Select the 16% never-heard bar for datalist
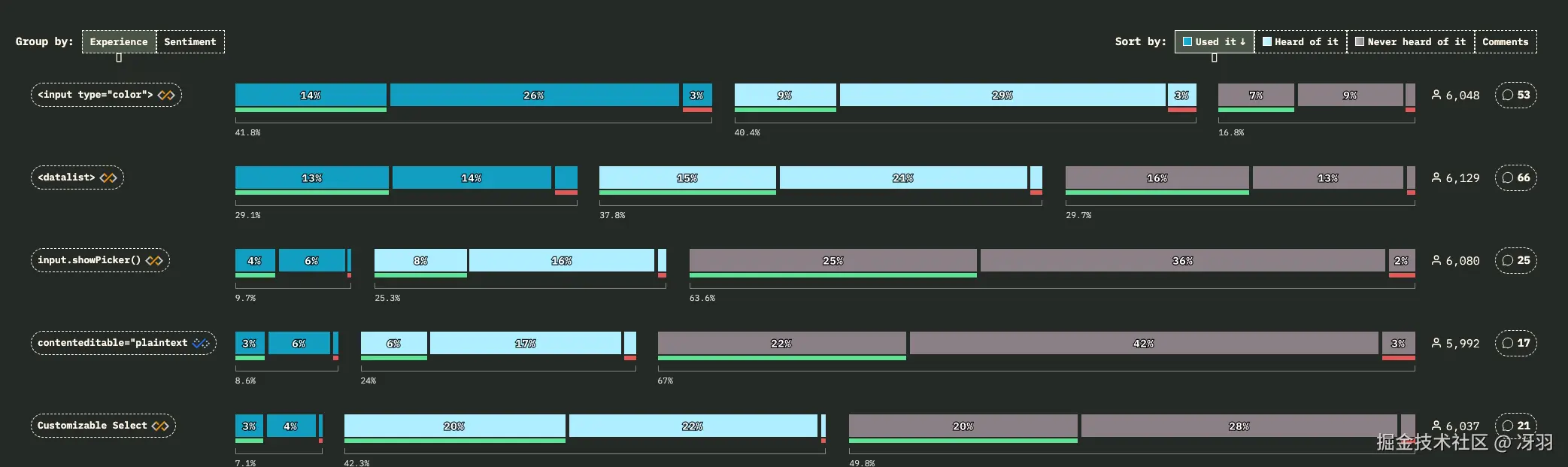 point(1157,177)
